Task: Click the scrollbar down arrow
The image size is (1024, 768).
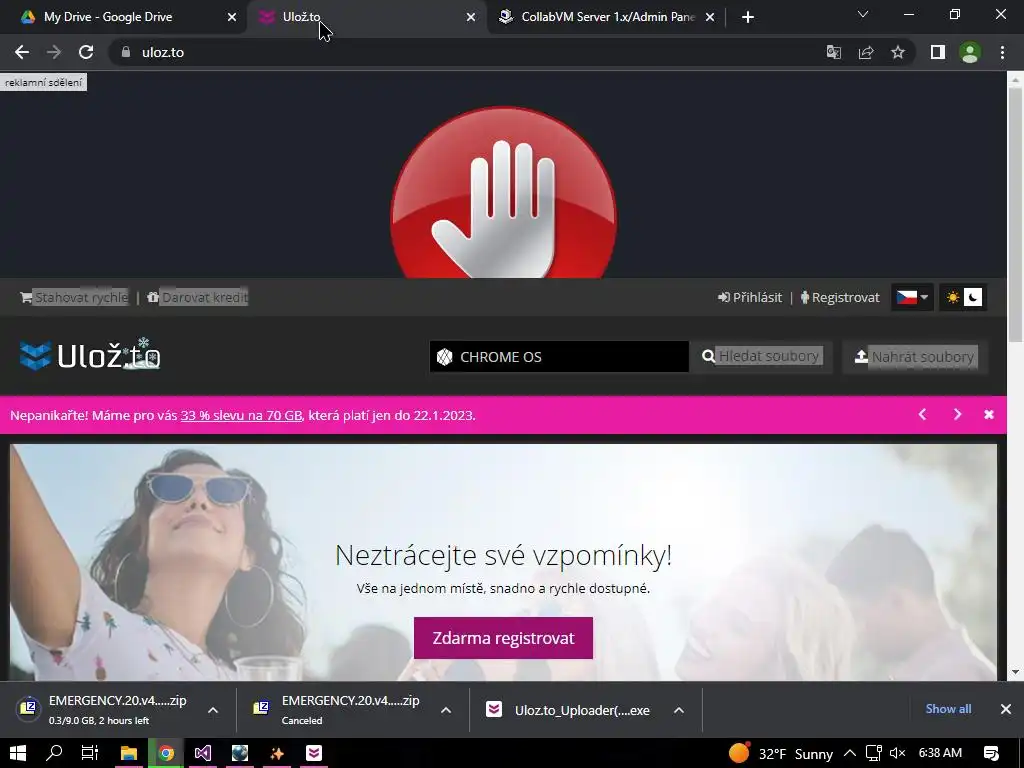Action: (x=1016, y=672)
